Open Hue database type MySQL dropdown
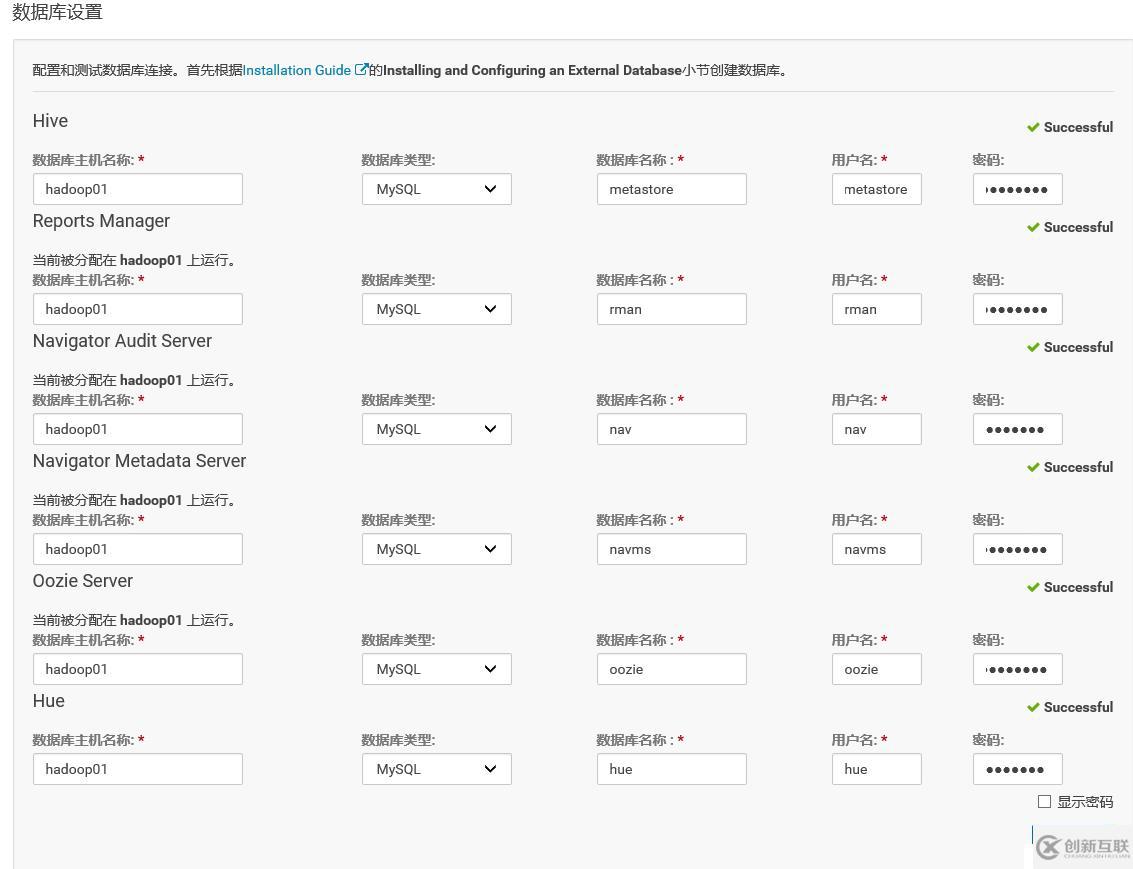 point(436,769)
